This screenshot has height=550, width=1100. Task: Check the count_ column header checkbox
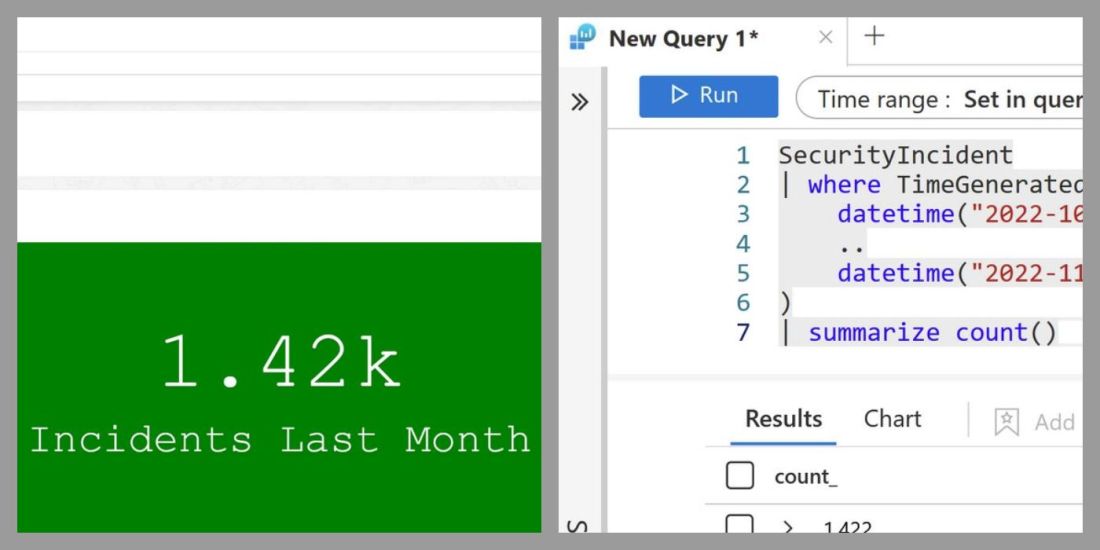740,476
